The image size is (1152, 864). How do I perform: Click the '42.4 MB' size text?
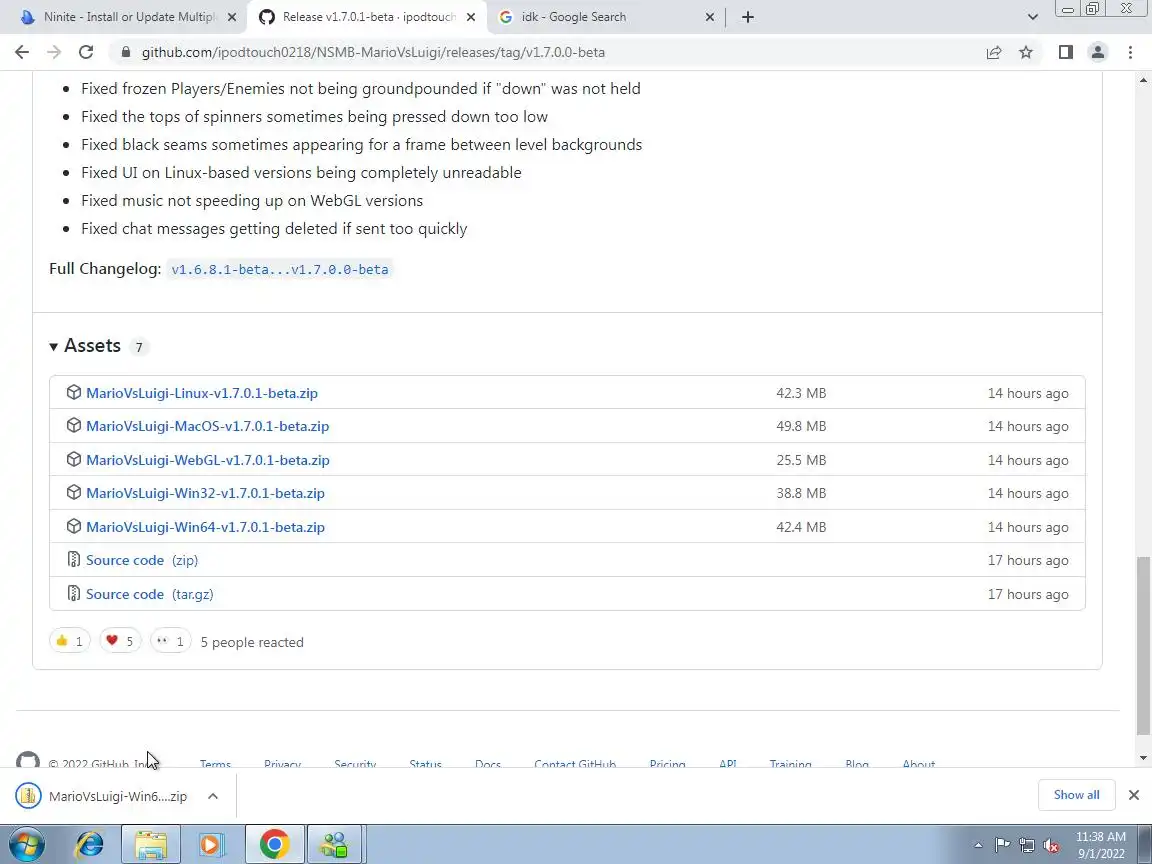click(801, 527)
